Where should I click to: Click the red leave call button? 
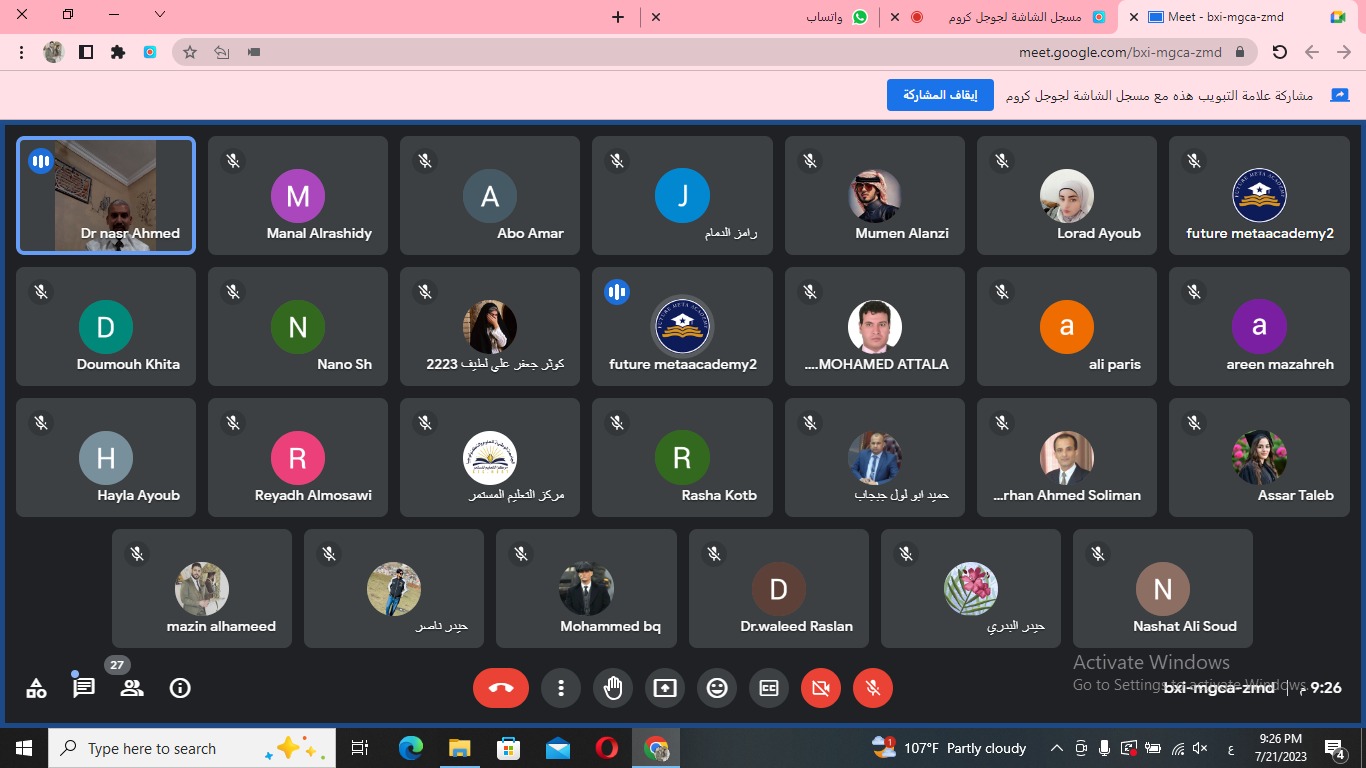pyautogui.click(x=501, y=688)
